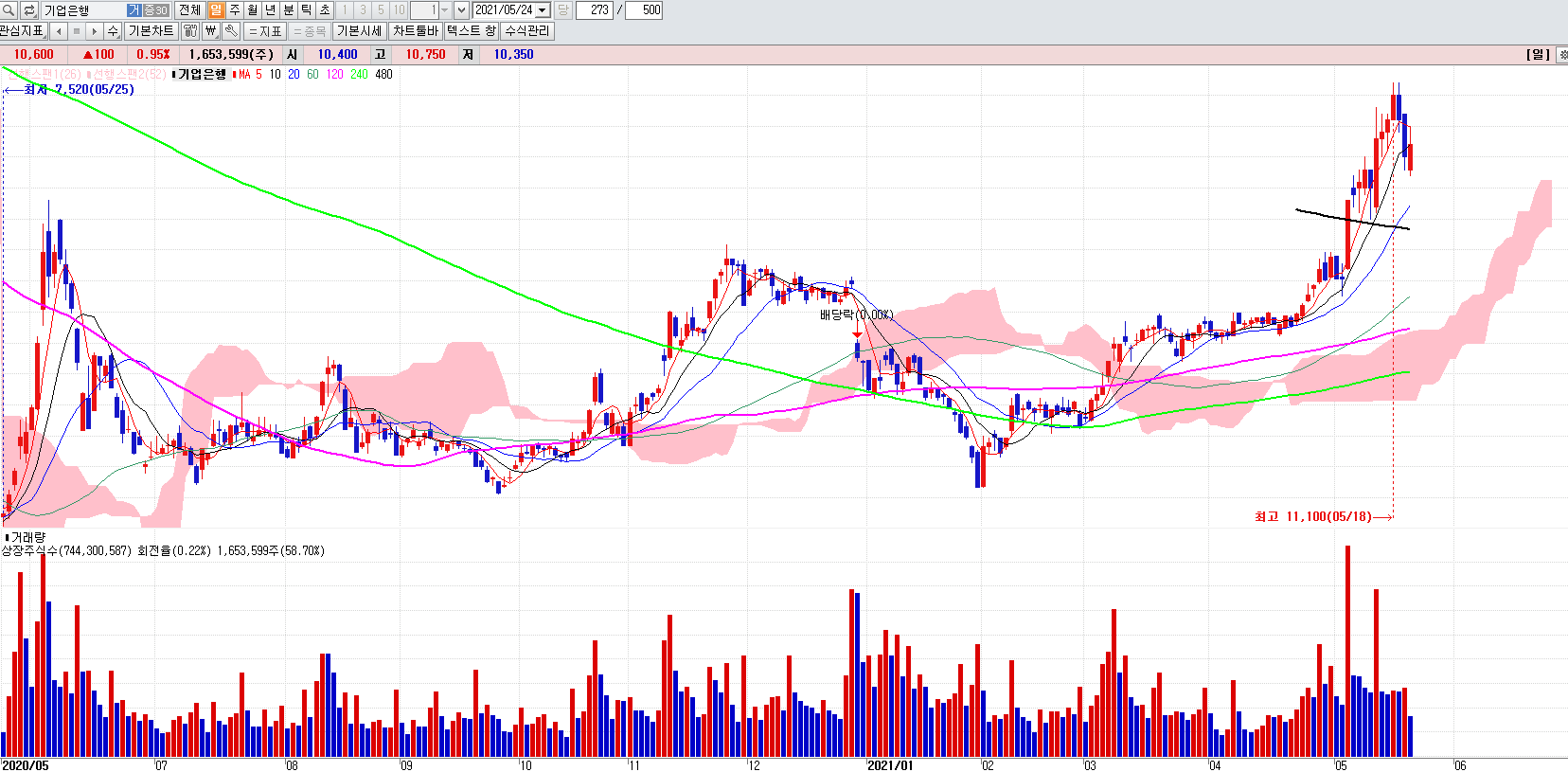Open the date picker dropdown arrow
The width and height of the screenshot is (1568, 772).
pyautogui.click(x=543, y=10)
